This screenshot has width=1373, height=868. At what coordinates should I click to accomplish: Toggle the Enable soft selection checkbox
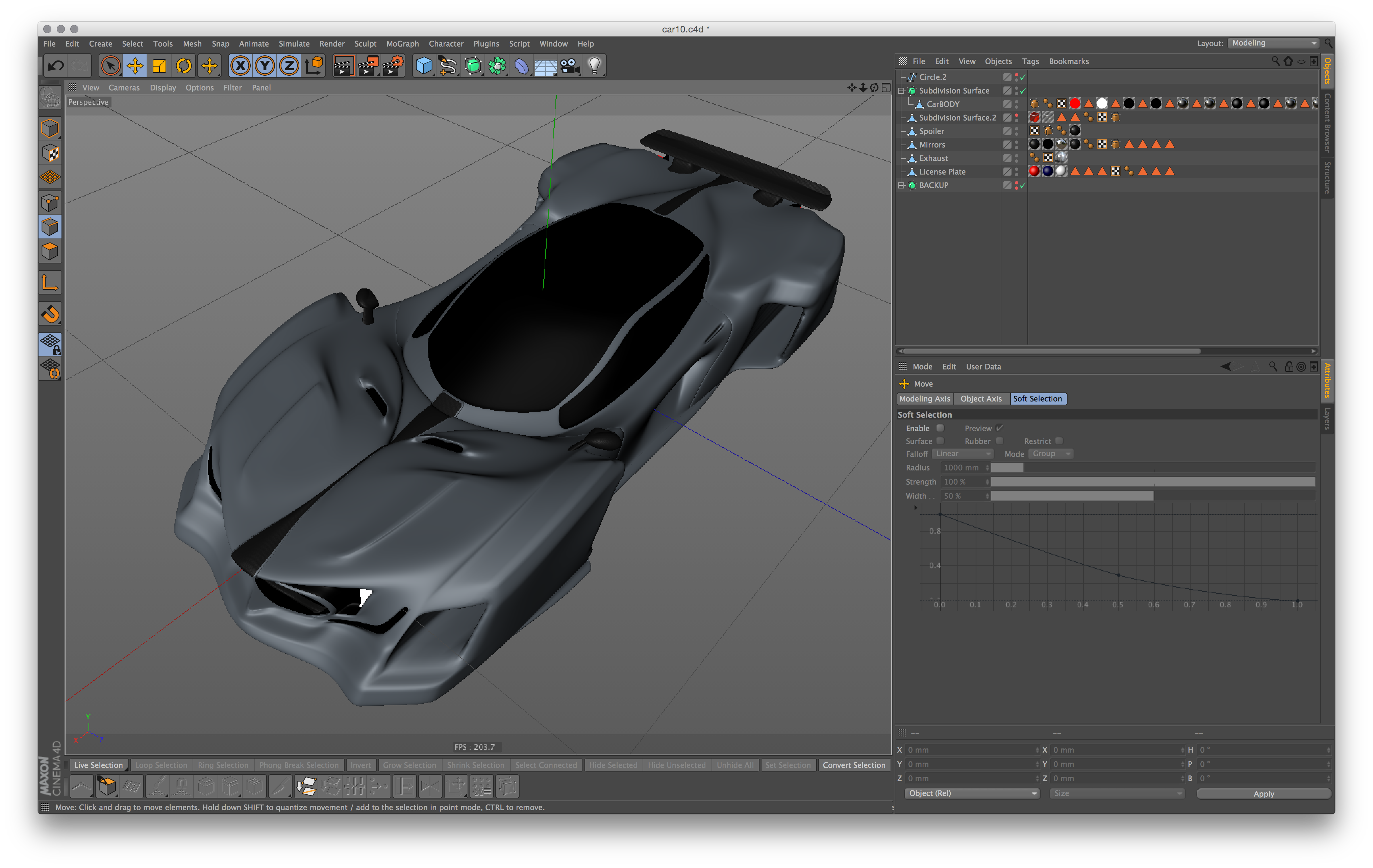[940, 428]
